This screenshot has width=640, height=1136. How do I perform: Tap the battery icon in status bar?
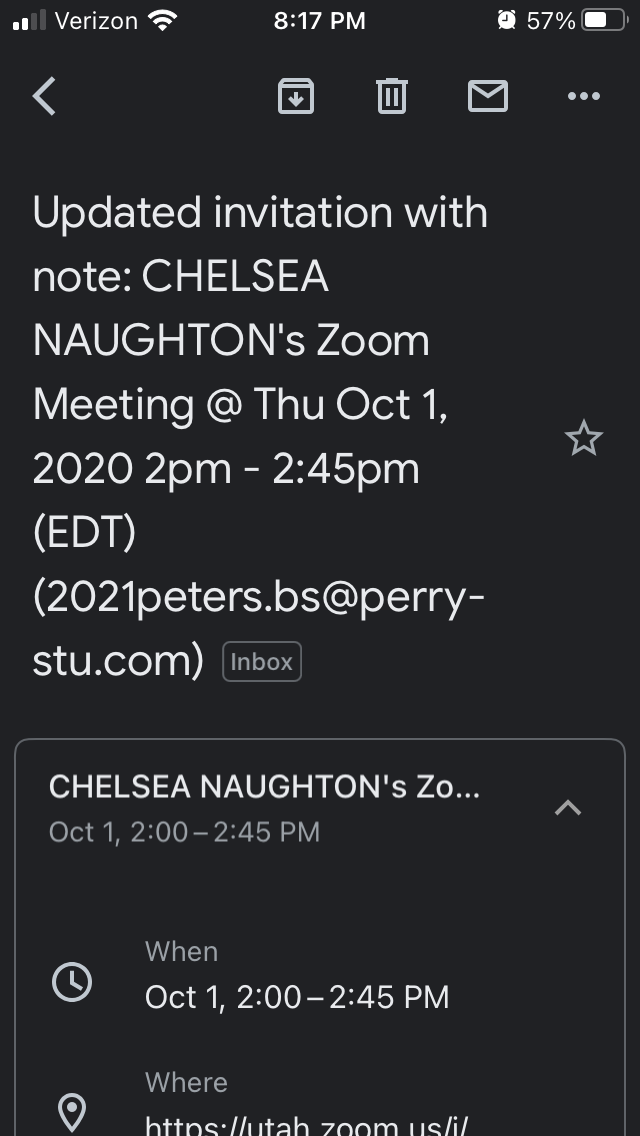603,20
